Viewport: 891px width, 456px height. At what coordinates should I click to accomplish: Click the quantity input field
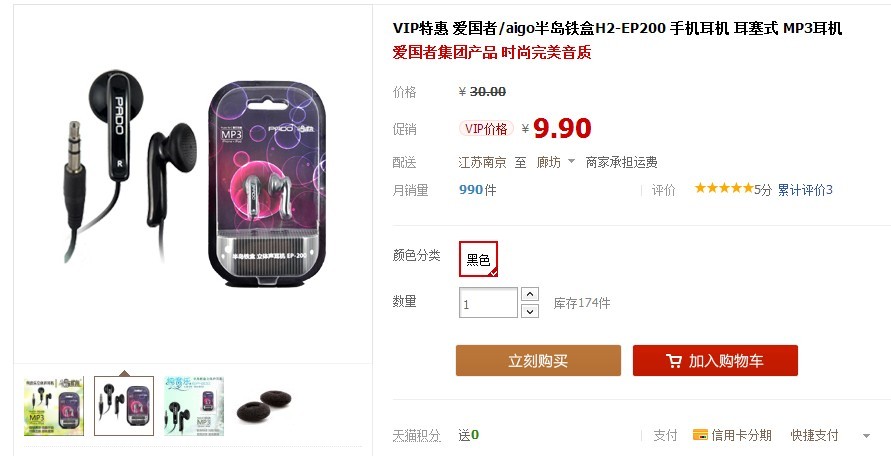tap(488, 303)
